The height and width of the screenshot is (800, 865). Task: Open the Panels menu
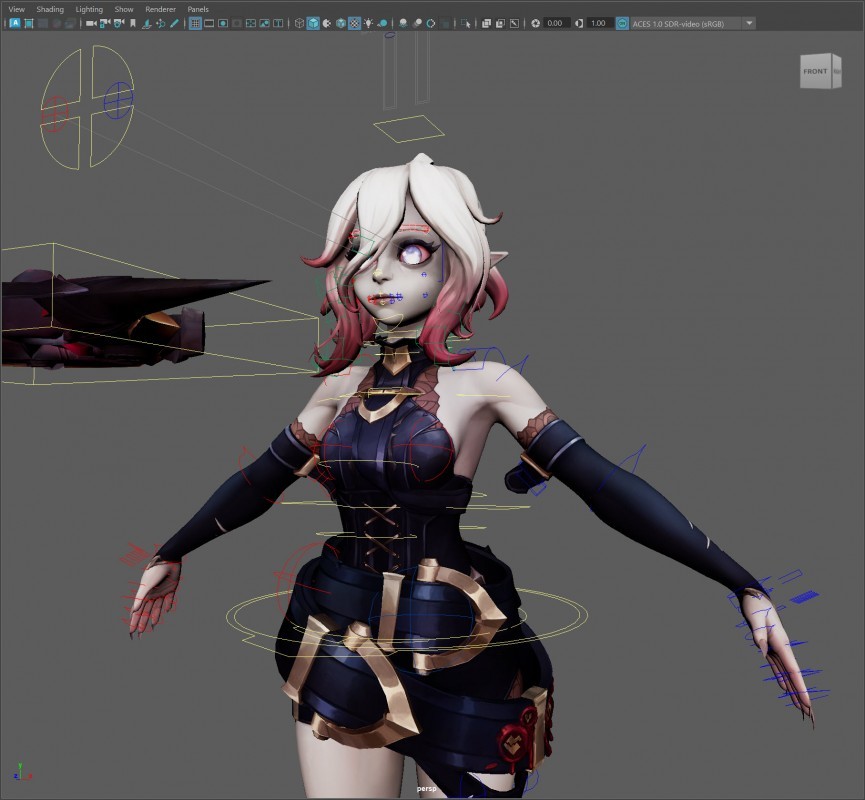pyautogui.click(x=198, y=9)
